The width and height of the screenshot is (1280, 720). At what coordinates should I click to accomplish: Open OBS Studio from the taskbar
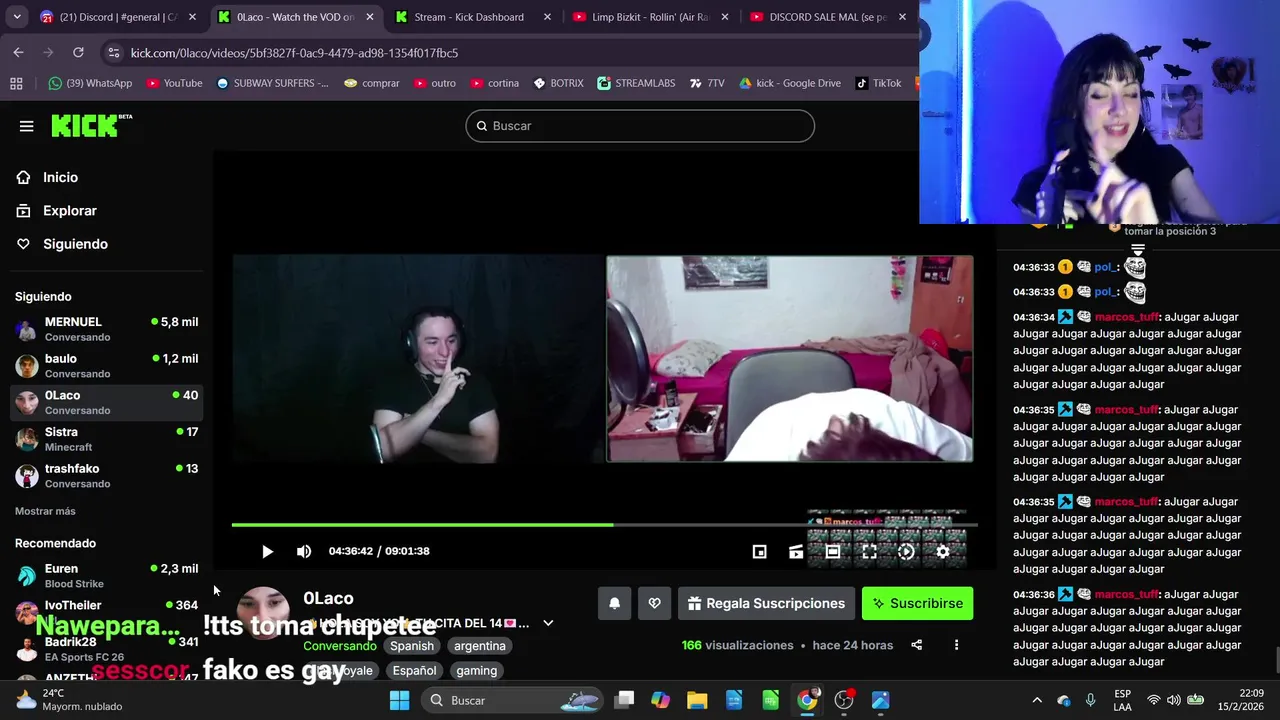[x=844, y=700]
